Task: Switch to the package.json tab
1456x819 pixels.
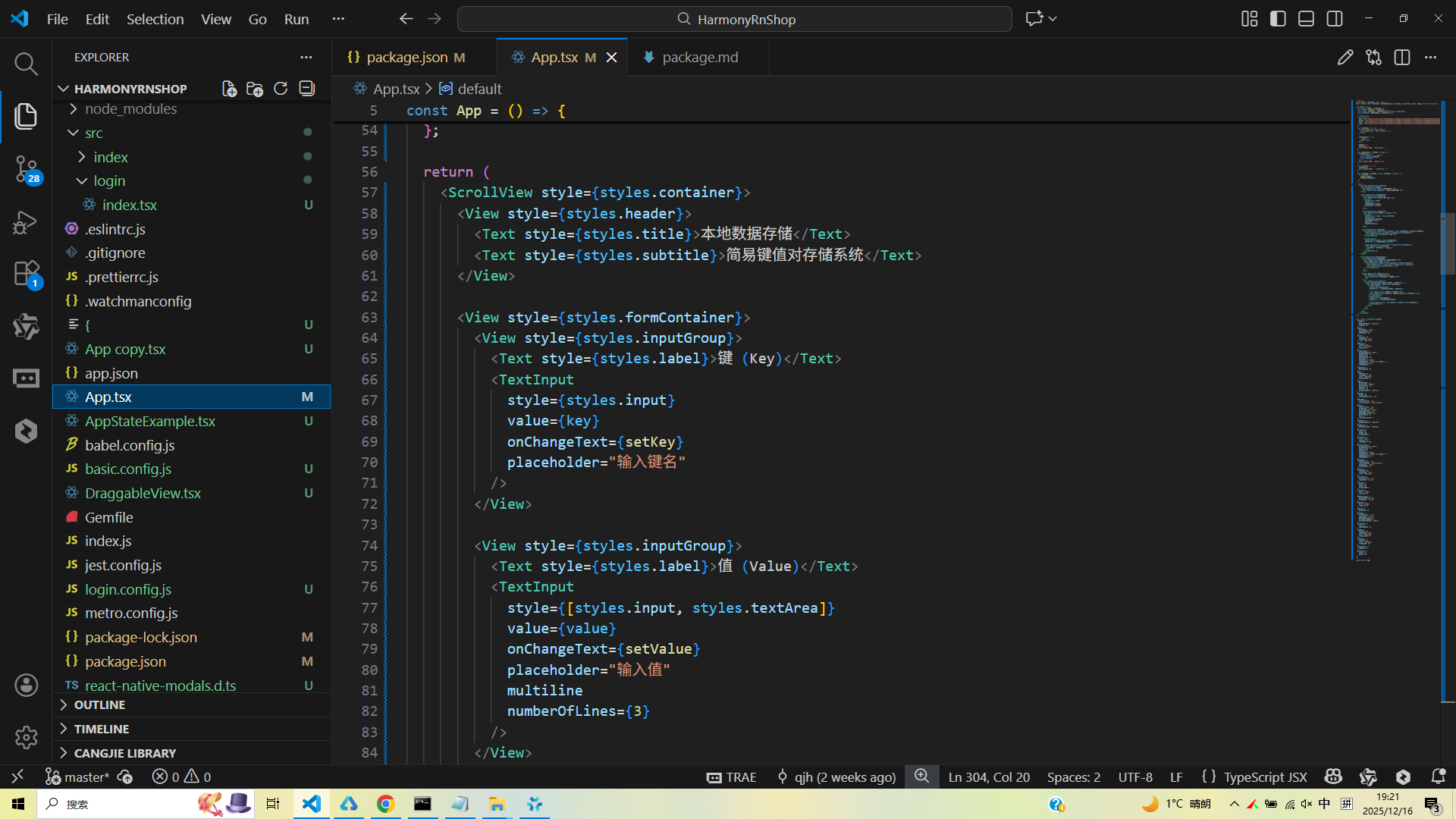Action: coord(406,58)
